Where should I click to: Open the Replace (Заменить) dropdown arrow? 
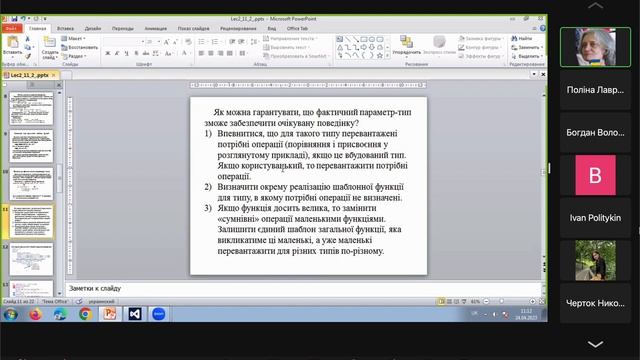pos(542,47)
